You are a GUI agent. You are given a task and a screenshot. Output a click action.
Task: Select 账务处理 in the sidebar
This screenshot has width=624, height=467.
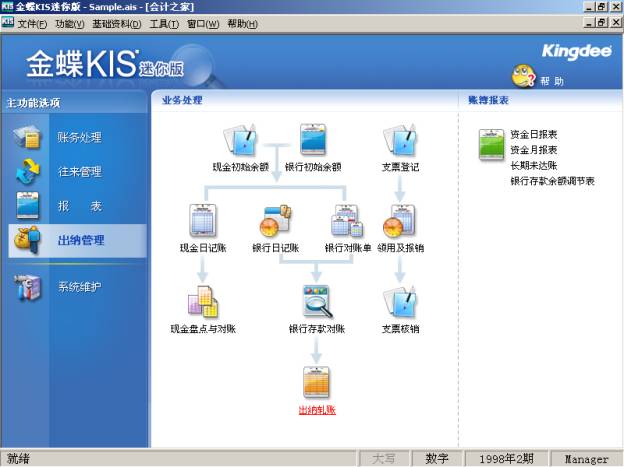point(79,138)
